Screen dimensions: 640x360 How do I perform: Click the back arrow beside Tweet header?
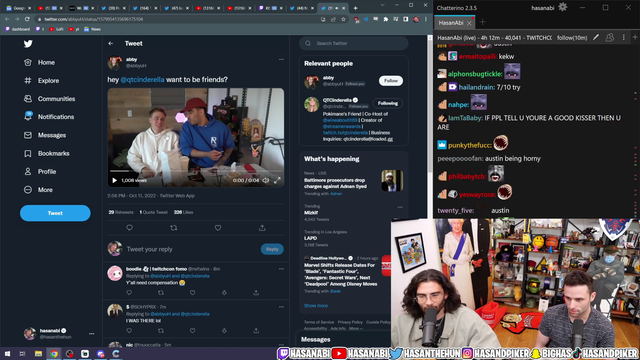click(111, 43)
